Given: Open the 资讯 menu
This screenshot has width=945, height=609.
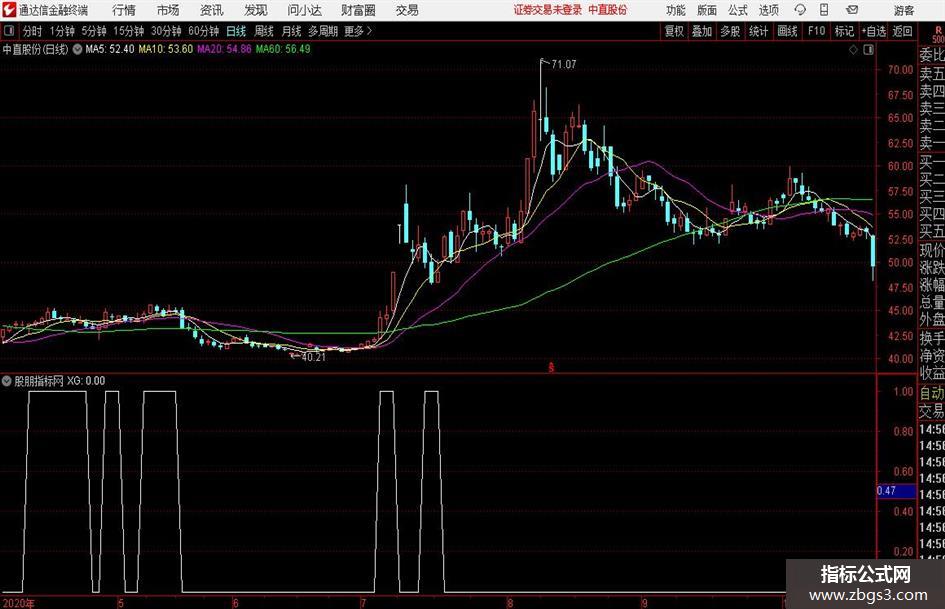Looking at the screenshot, I should tap(212, 10).
